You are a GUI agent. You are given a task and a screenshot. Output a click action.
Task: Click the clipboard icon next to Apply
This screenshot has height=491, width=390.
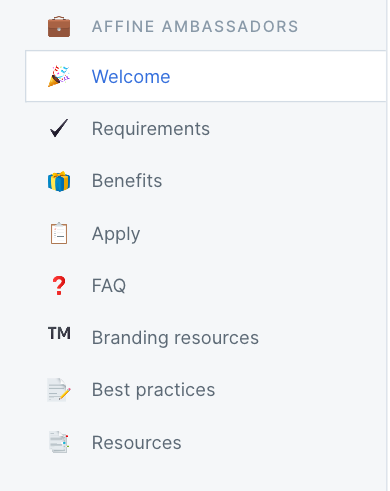(59, 233)
